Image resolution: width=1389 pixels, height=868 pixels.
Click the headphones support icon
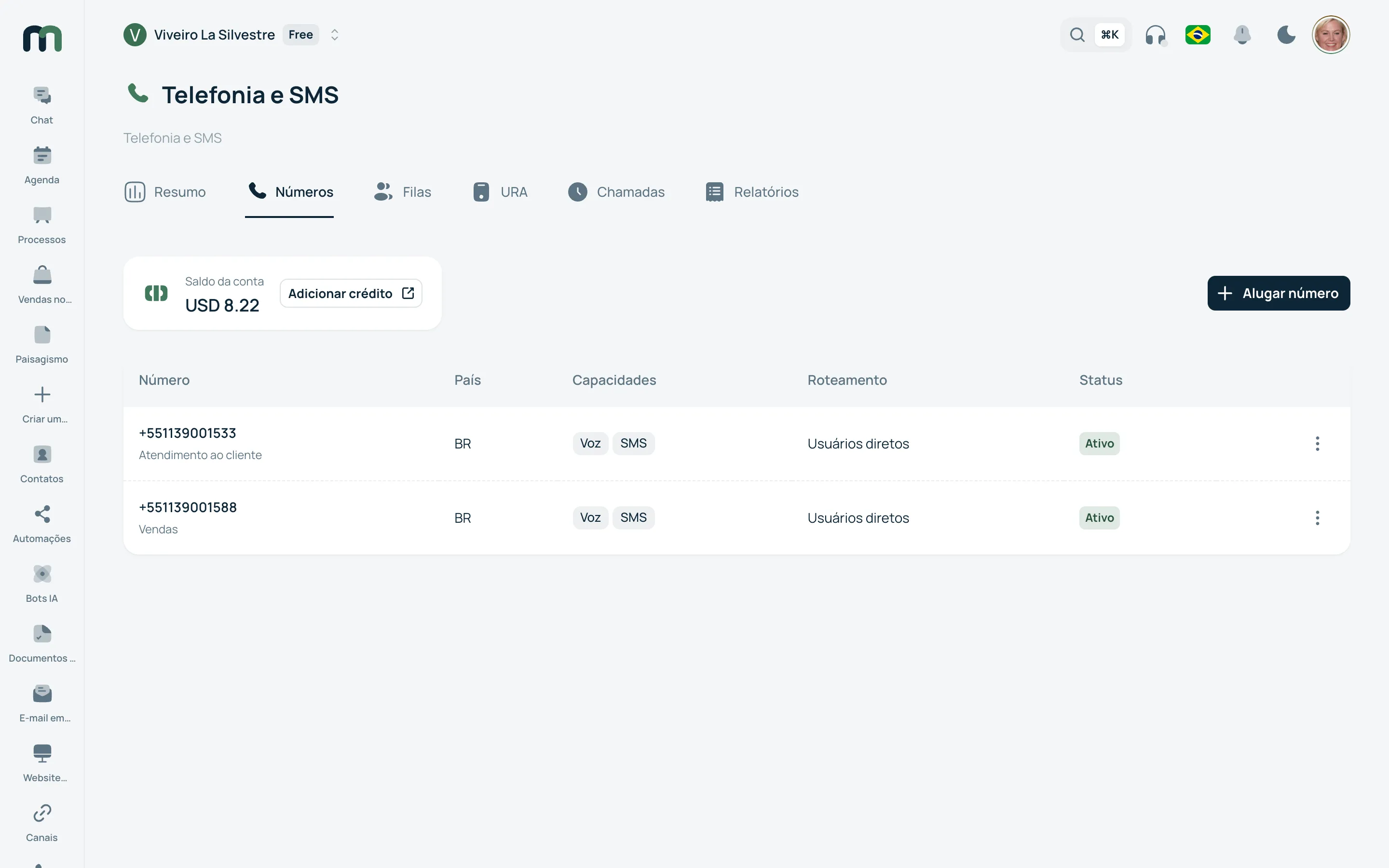1156,35
